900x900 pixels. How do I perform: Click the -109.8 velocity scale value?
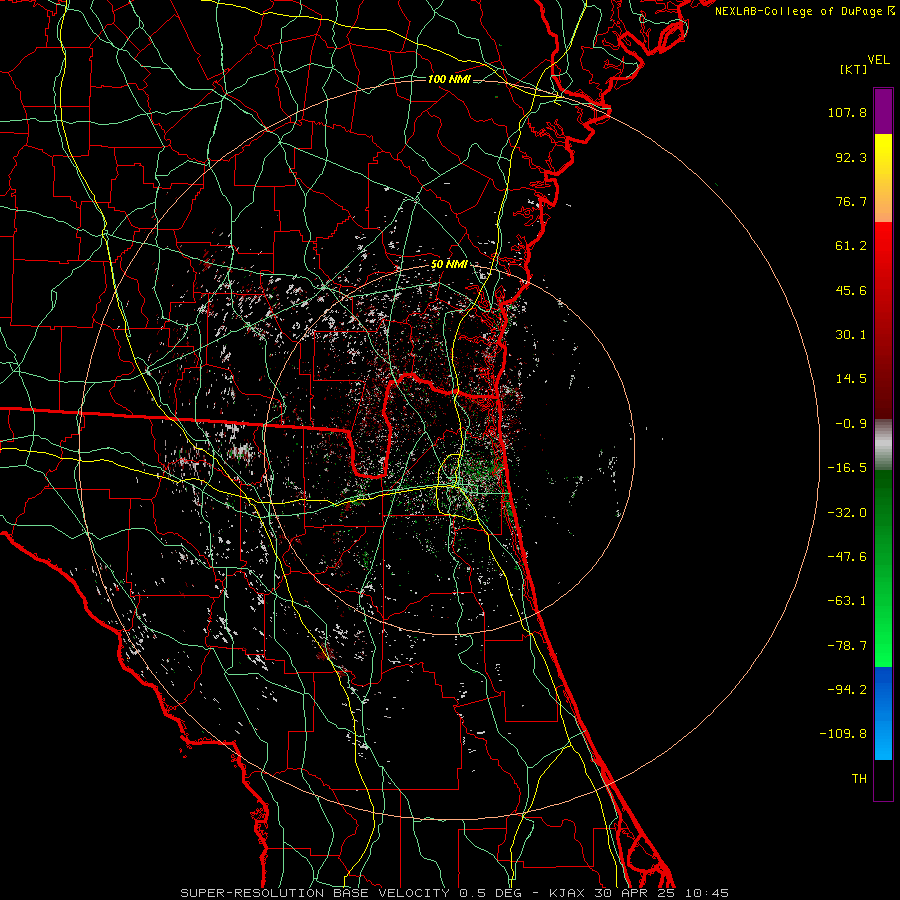point(844,734)
